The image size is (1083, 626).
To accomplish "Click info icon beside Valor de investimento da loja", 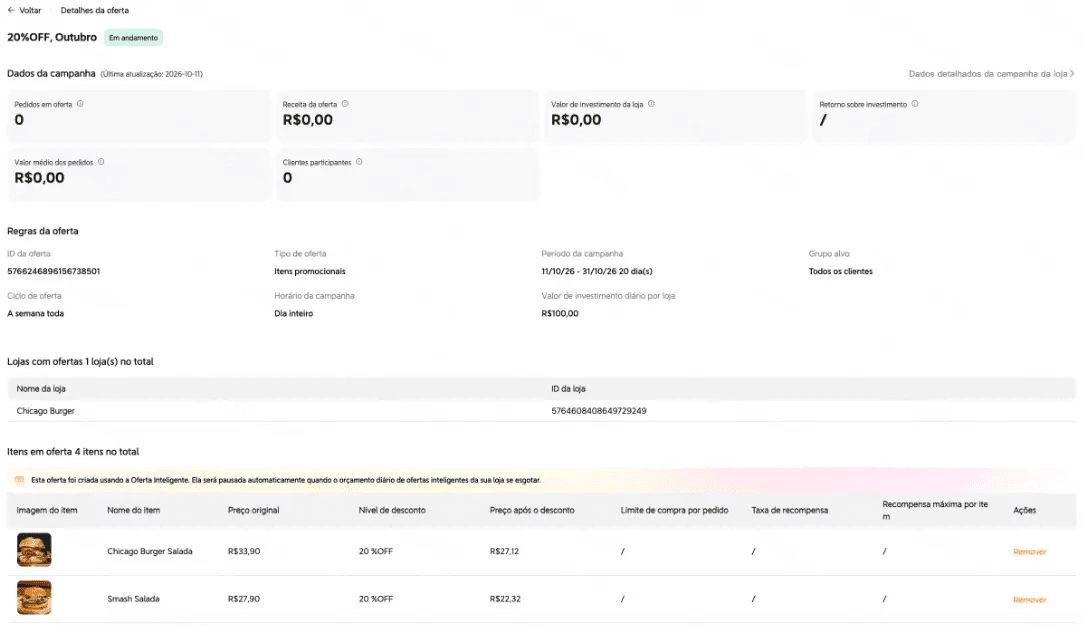I will (651, 104).
